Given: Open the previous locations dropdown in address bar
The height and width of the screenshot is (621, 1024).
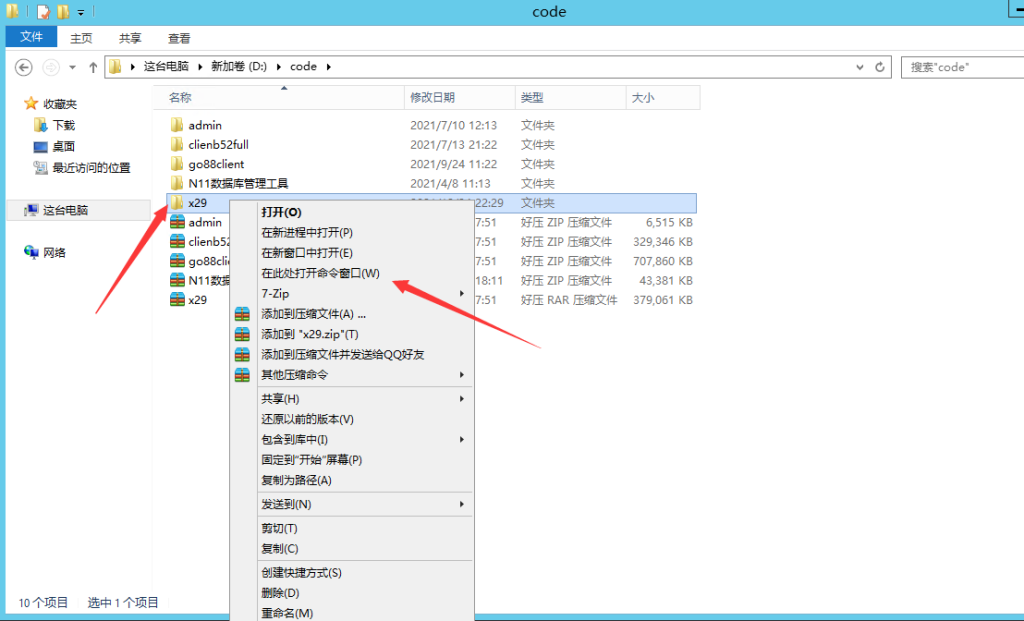Looking at the screenshot, I should [858, 66].
